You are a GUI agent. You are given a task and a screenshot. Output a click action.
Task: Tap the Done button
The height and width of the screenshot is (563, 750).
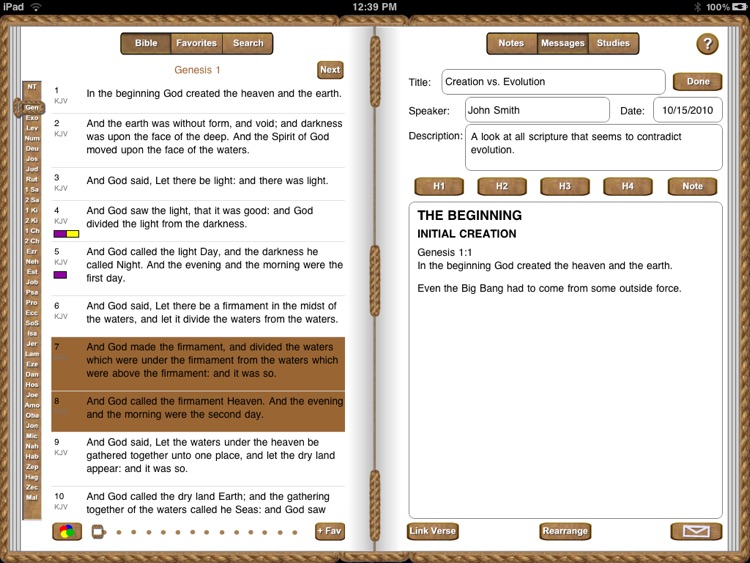click(698, 81)
